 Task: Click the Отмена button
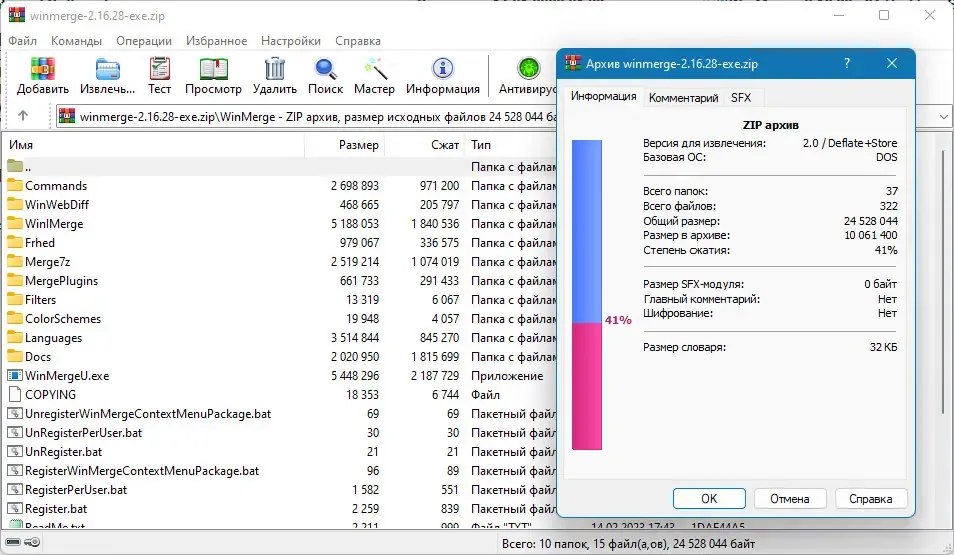[x=790, y=498]
